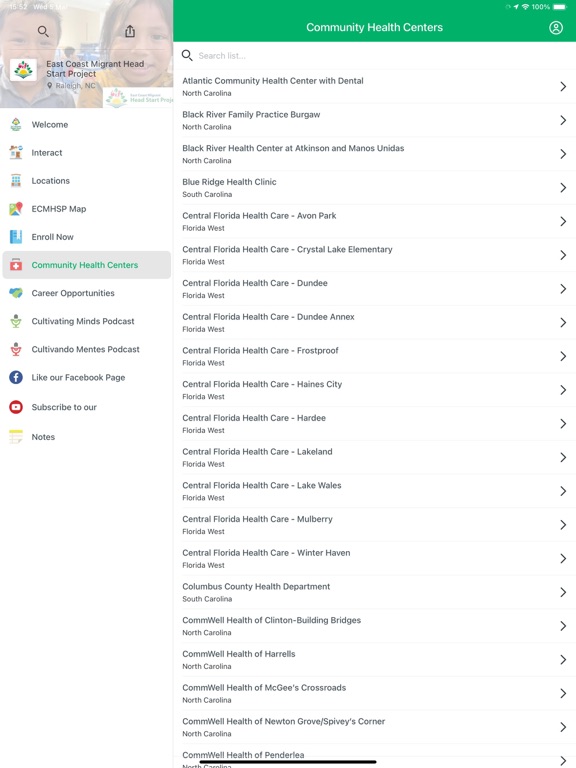Expand Black River Family Practice Burgaw chevron
576x768 pixels.
563,120
